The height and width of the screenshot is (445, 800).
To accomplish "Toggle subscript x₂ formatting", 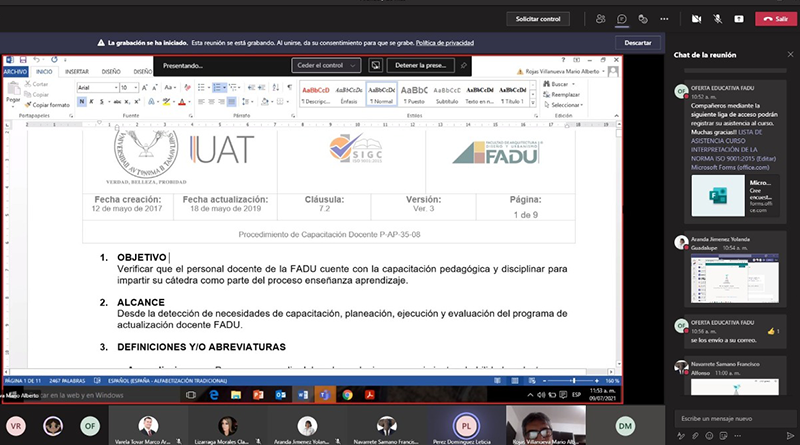I will [x=127, y=102].
